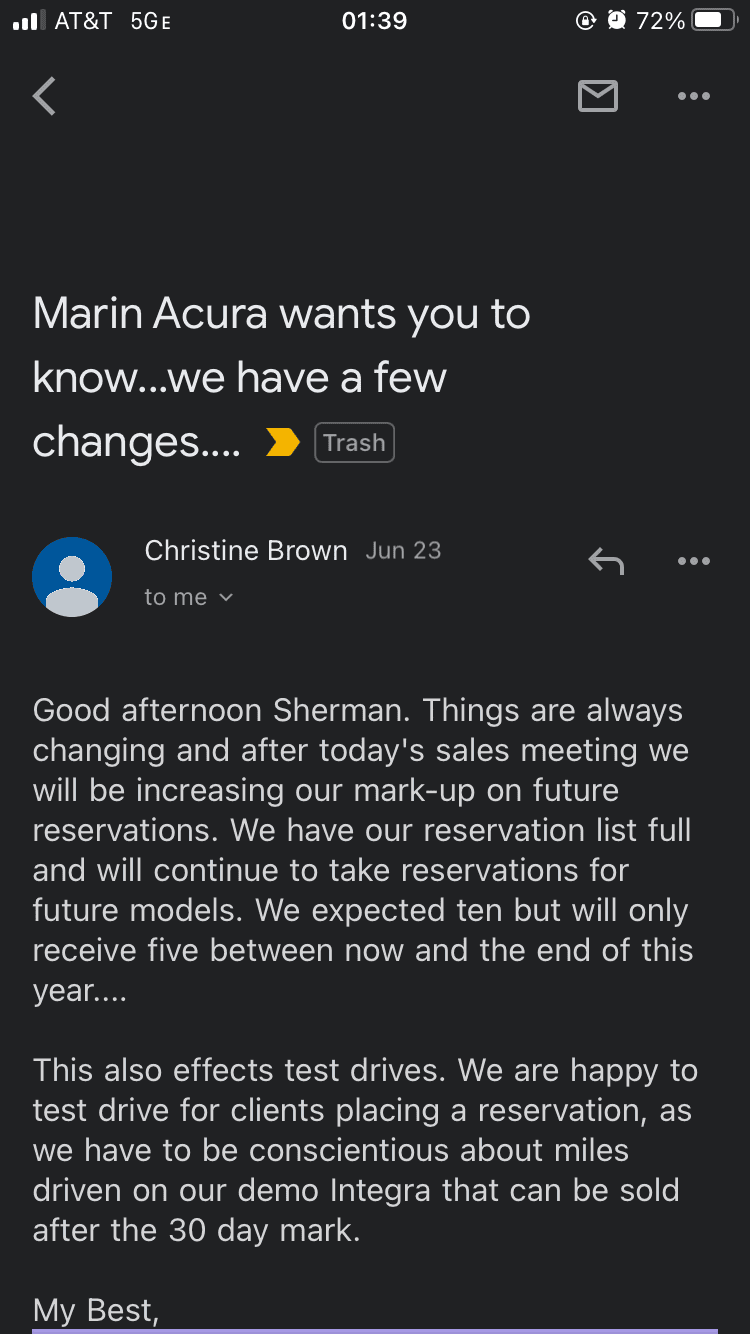
Task: Toggle the yellow importance marker
Action: coord(283,443)
